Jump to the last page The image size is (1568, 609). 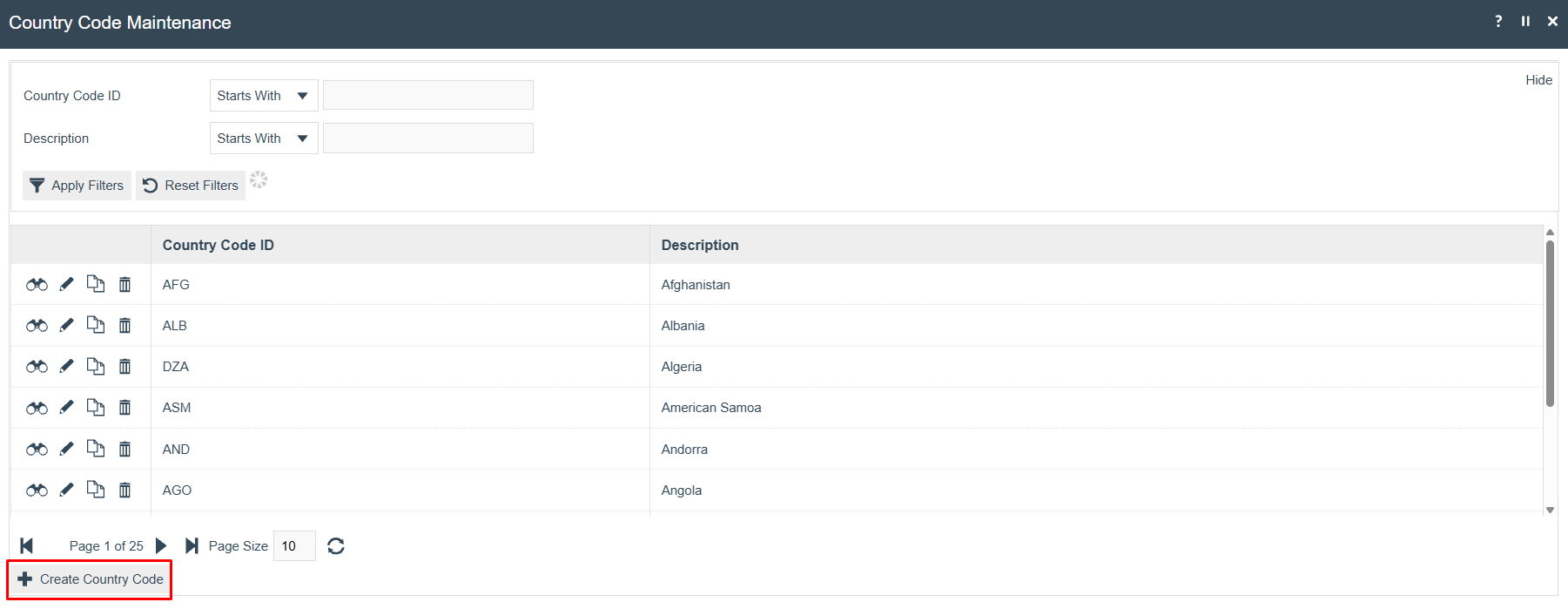point(192,546)
